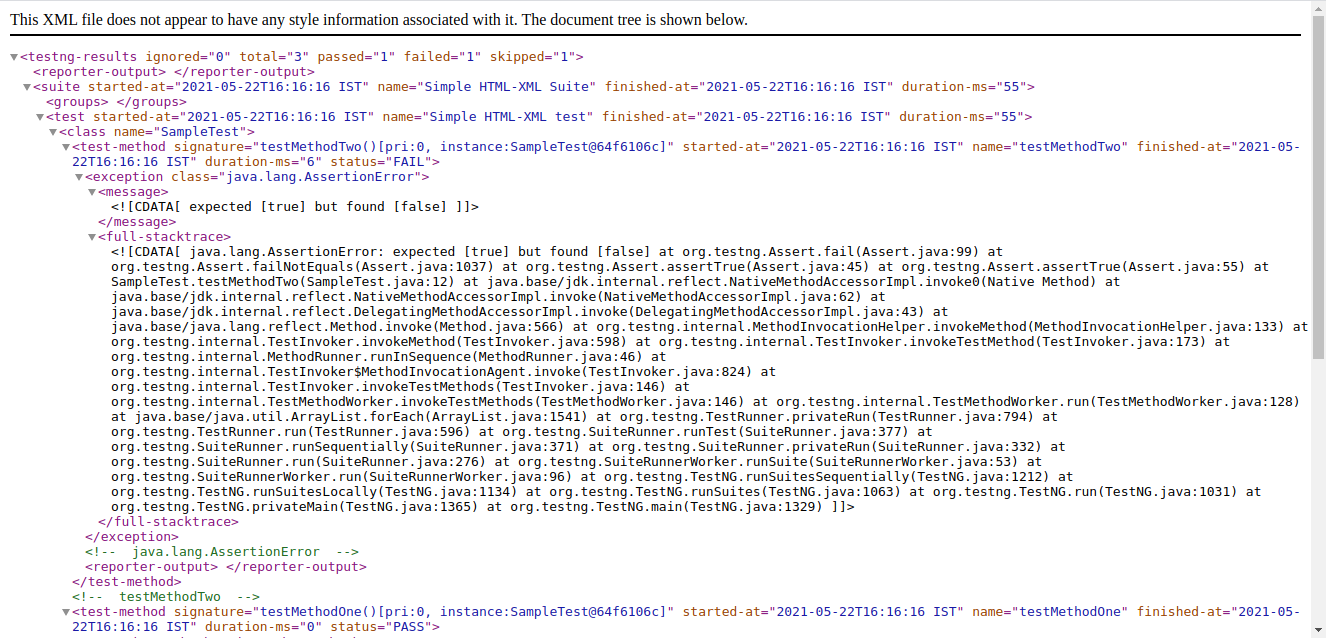Viewport: 1326px width, 638px height.
Task: Collapse the exception element node
Action: point(78,176)
